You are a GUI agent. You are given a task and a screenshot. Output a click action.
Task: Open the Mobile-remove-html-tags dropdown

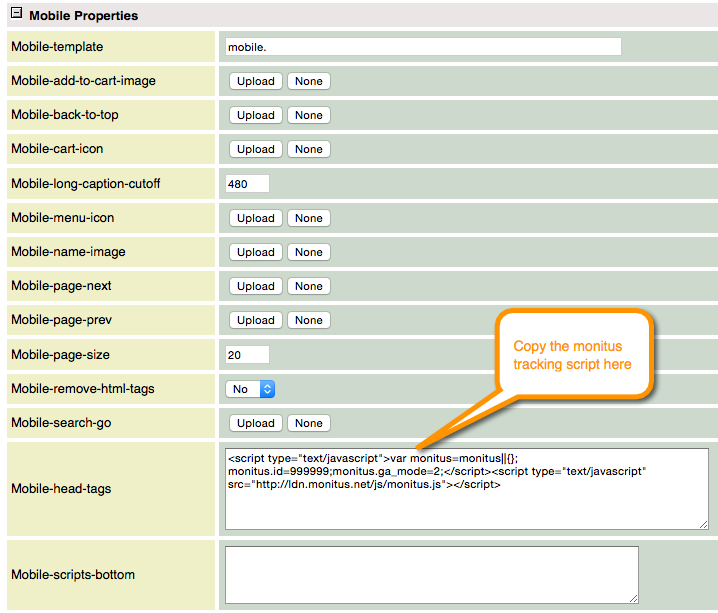click(x=250, y=389)
